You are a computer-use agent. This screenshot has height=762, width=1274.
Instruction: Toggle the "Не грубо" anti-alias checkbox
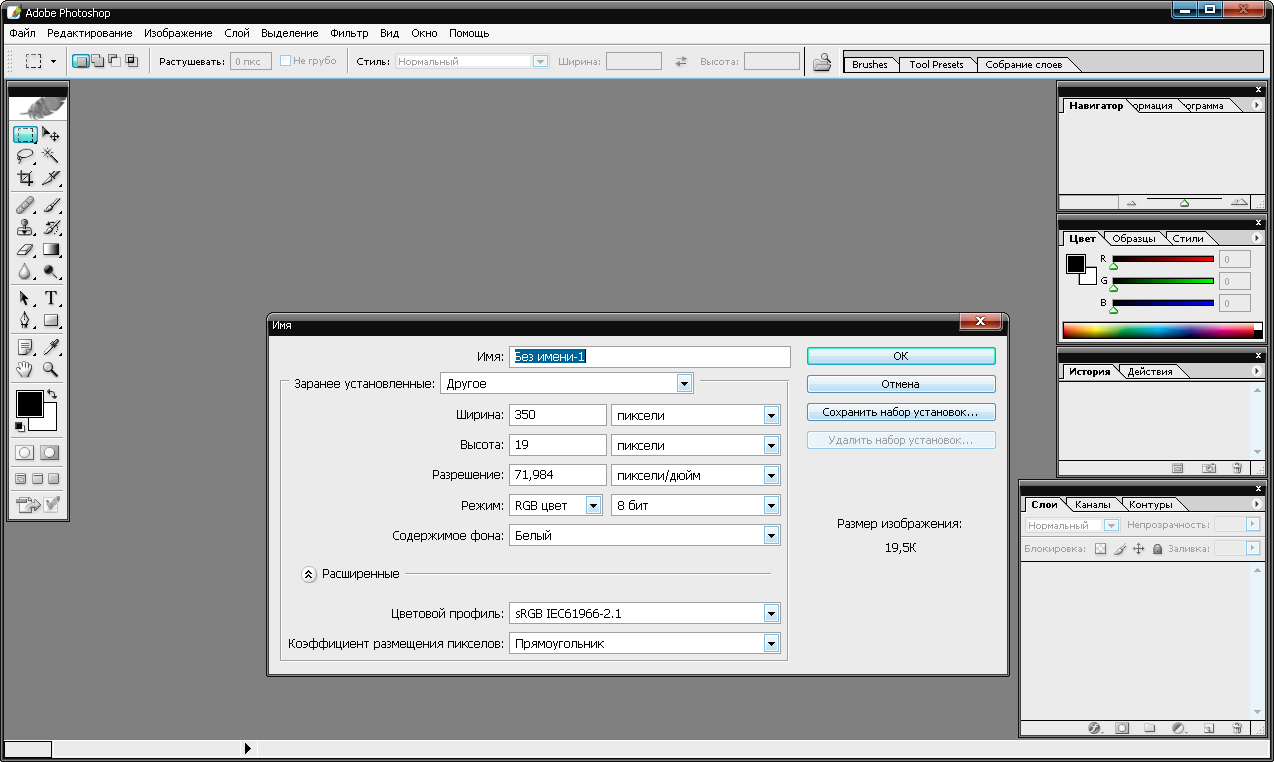coord(286,61)
